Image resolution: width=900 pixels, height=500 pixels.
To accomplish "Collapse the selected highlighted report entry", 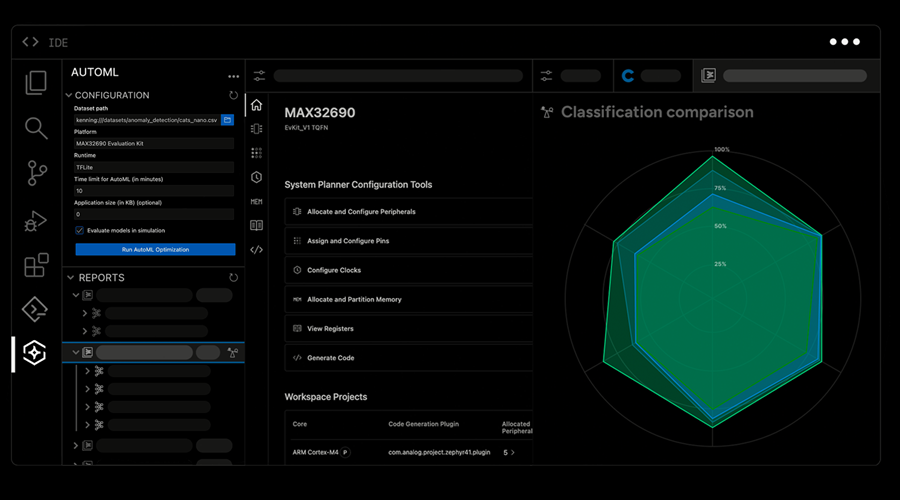I will point(76,352).
